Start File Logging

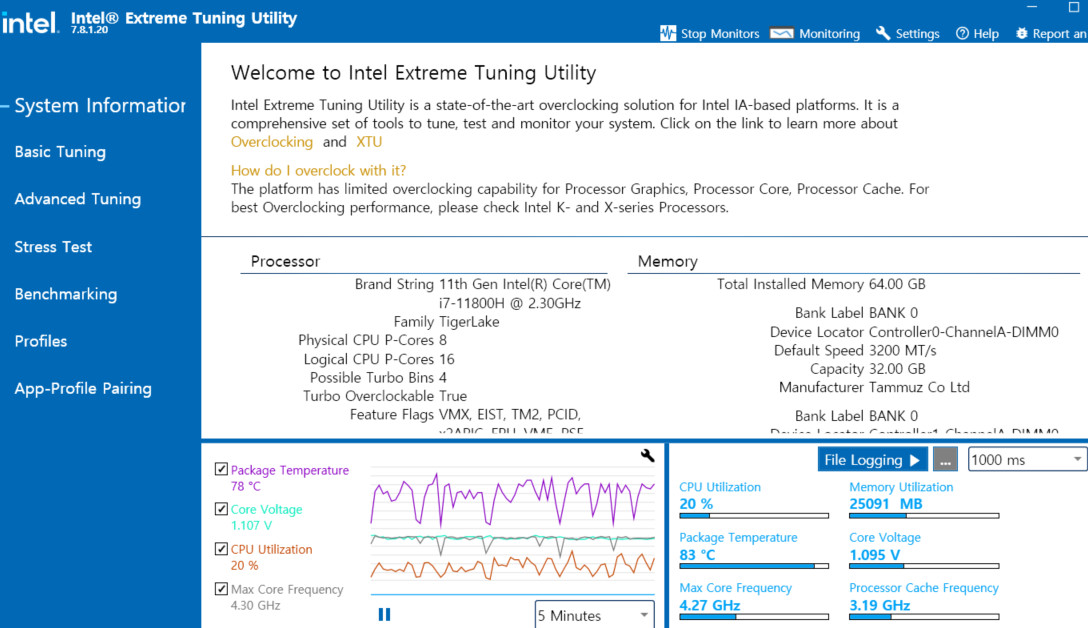872,459
